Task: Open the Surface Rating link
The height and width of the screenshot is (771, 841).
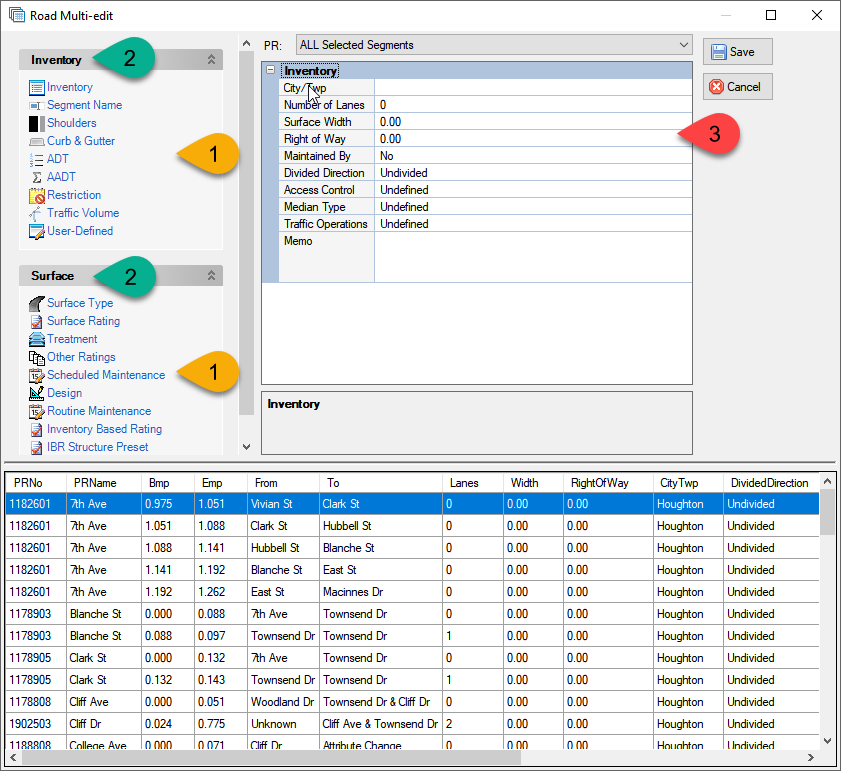Action: click(x=83, y=321)
